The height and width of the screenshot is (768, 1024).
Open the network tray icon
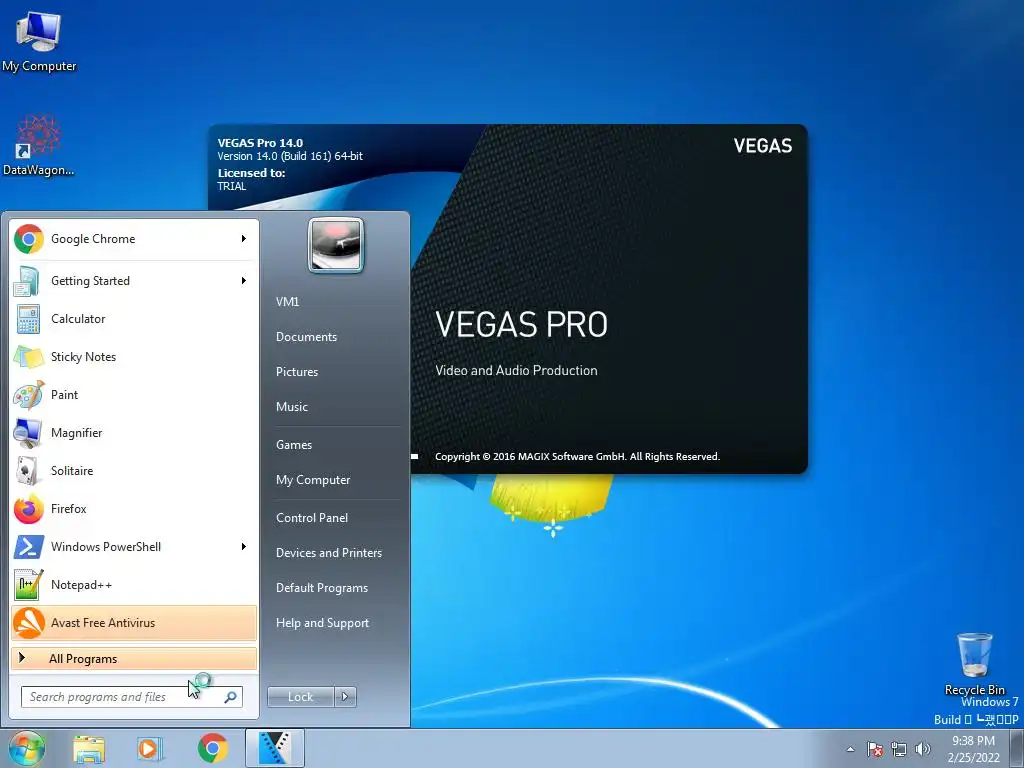[899, 750]
